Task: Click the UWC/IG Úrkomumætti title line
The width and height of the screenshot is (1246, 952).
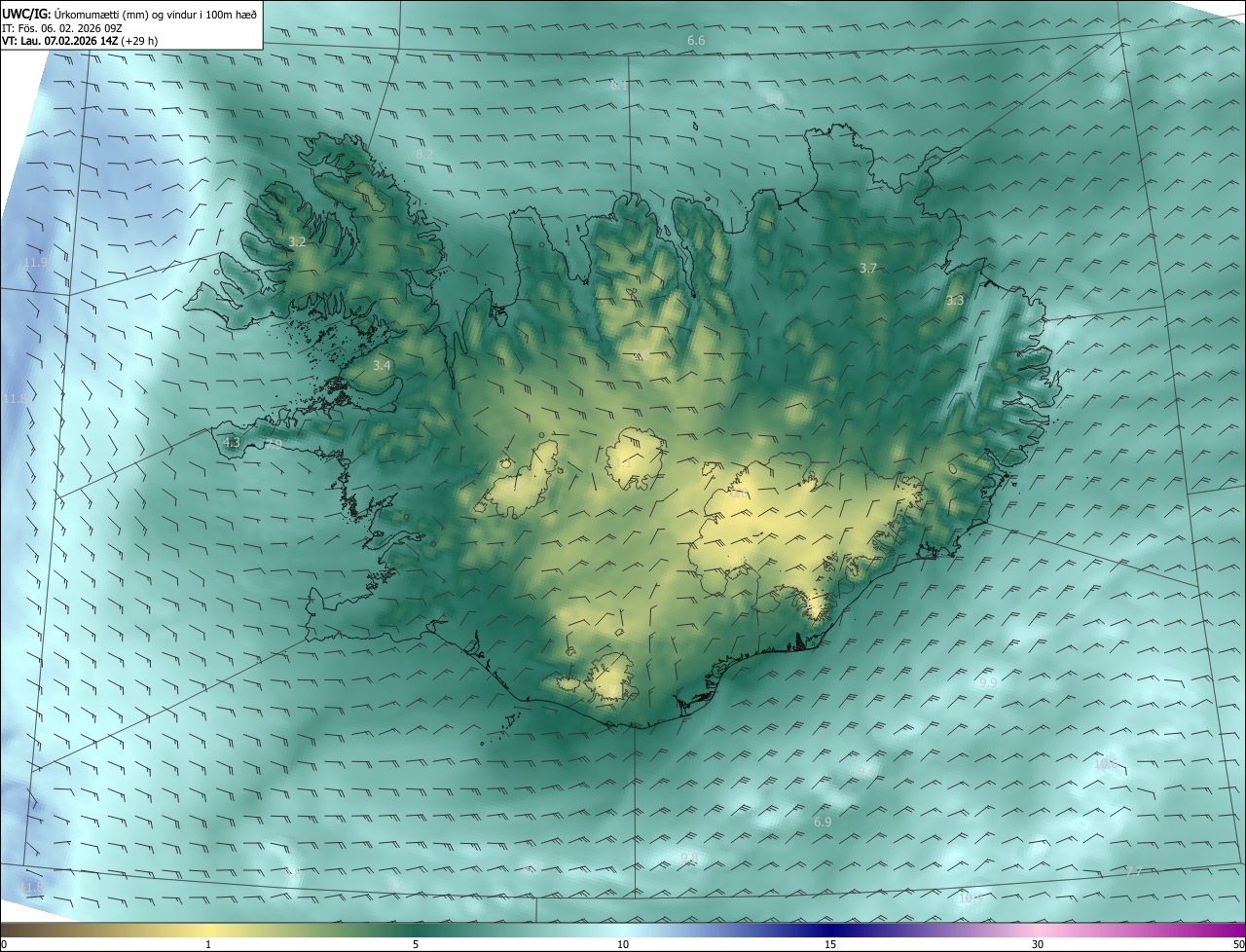Action: [129, 14]
